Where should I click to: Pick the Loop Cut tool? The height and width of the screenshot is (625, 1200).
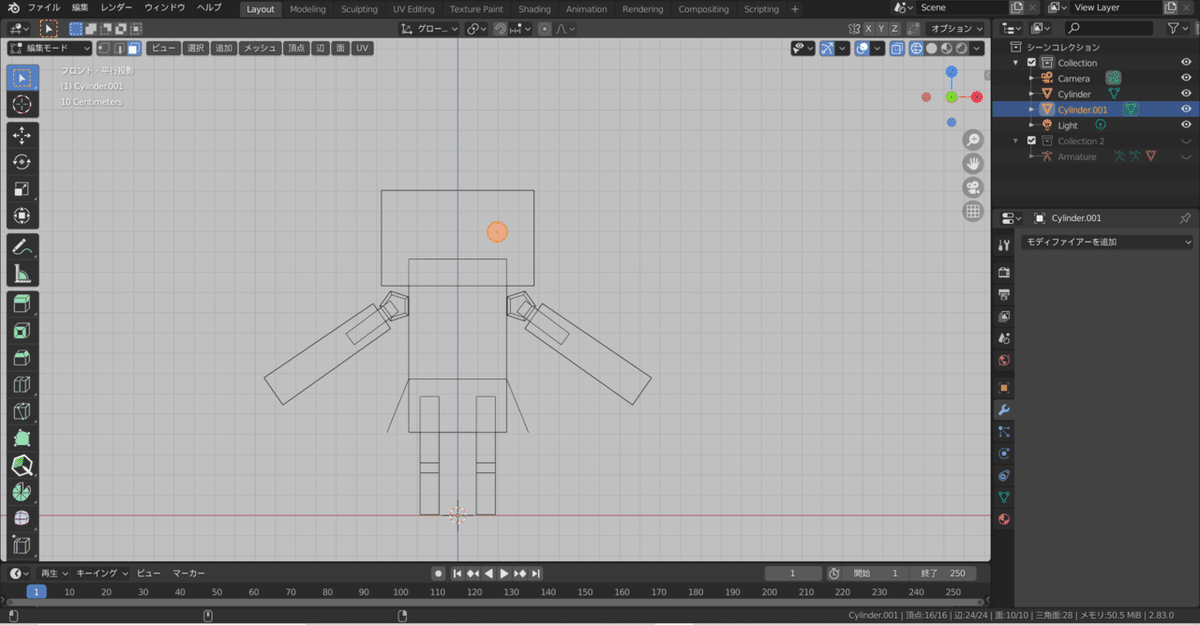pyautogui.click(x=22, y=384)
